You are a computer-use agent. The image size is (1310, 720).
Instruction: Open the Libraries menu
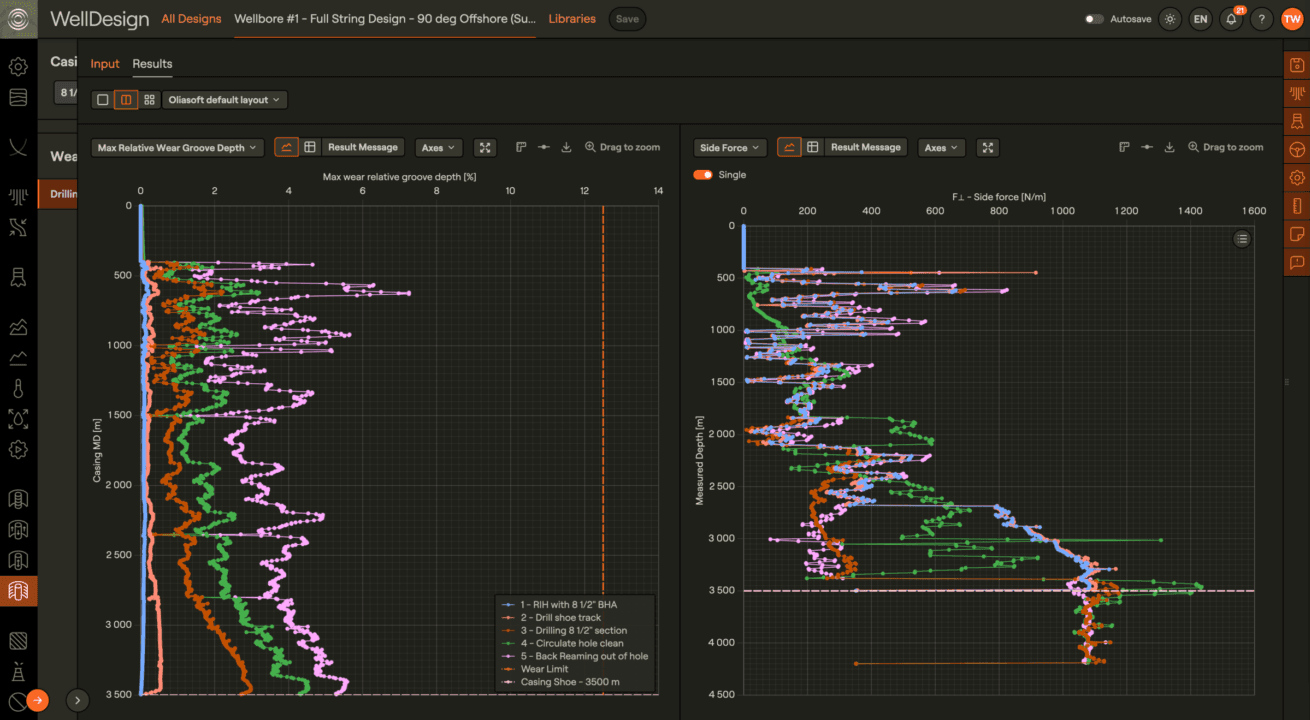572,19
